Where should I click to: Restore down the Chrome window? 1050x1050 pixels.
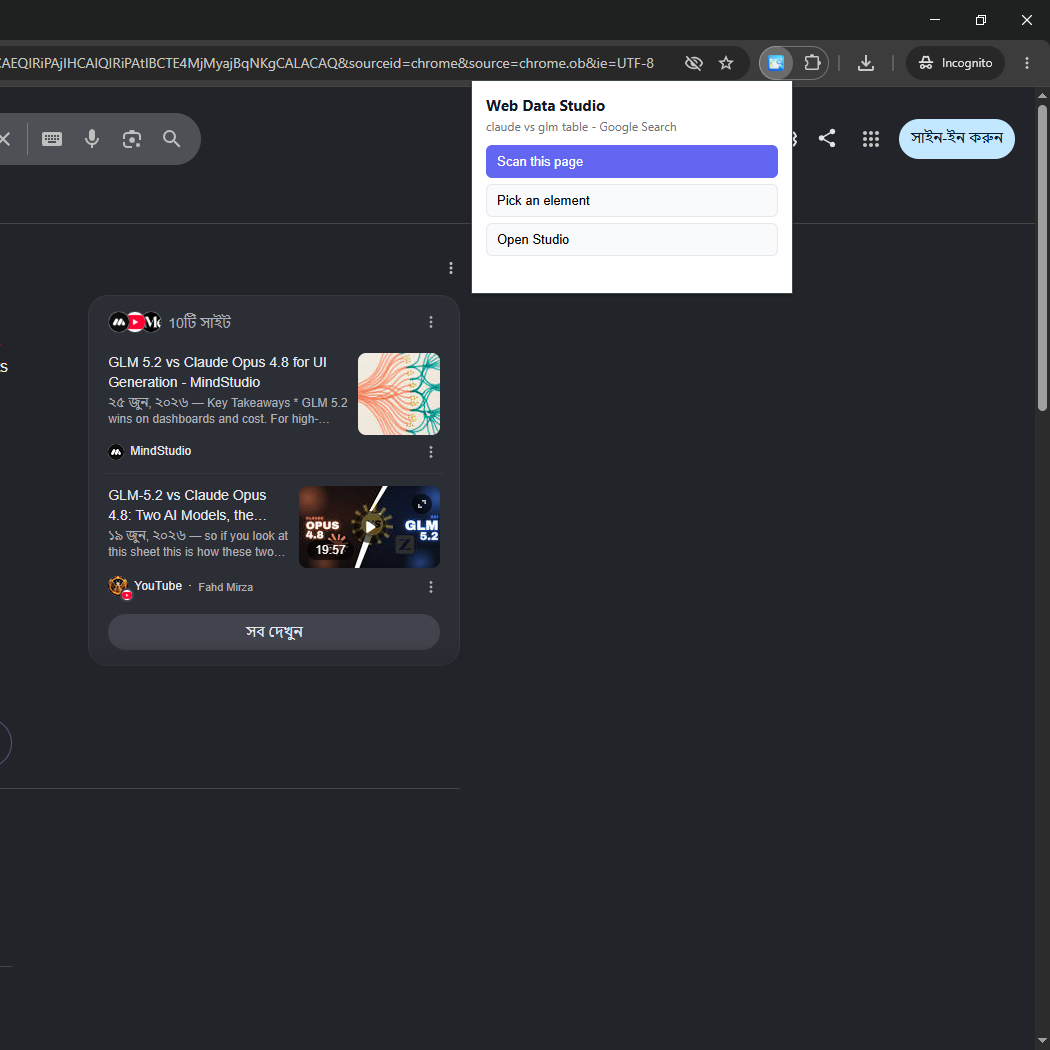tap(980, 20)
